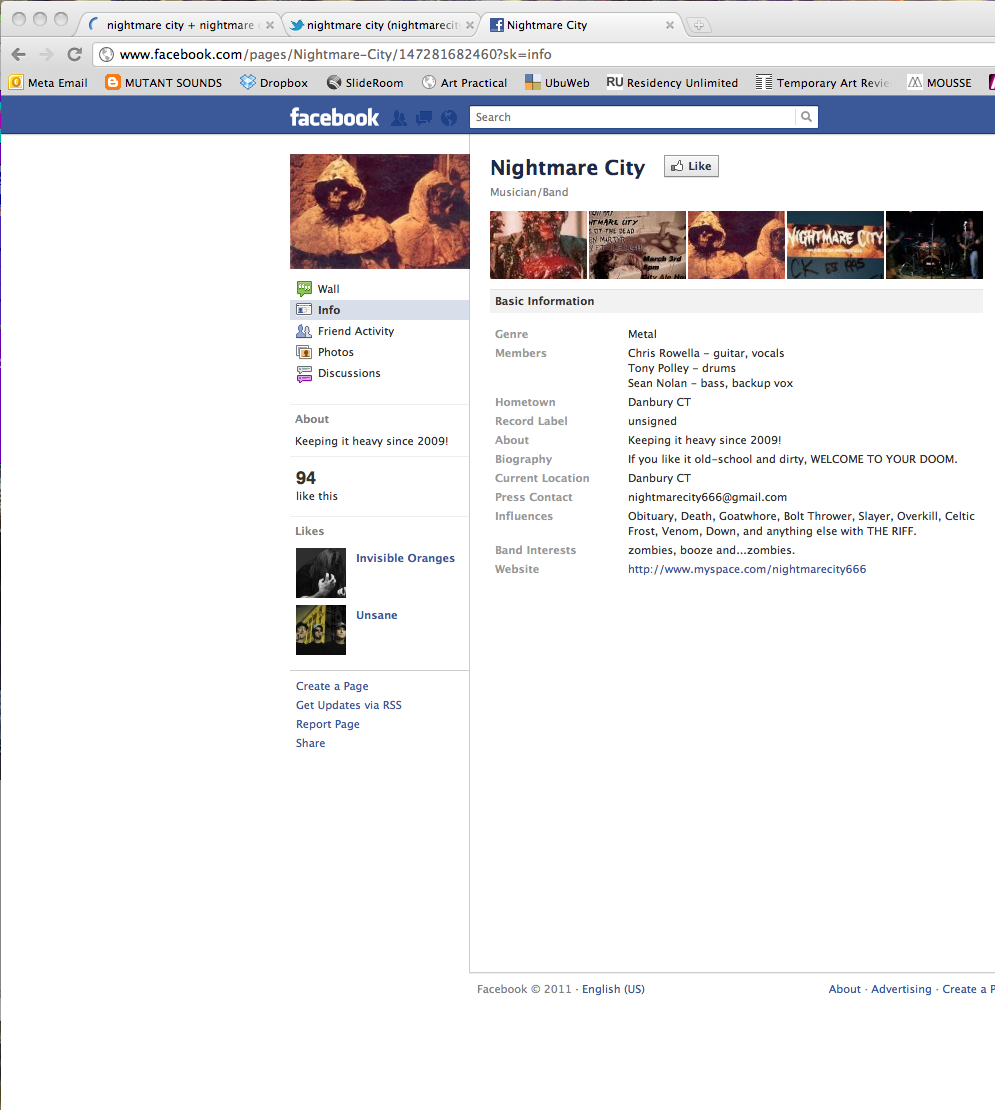Click the nightmarecity666@gmail.com press contact
Image resolution: width=995 pixels, height=1110 pixels.
(707, 497)
